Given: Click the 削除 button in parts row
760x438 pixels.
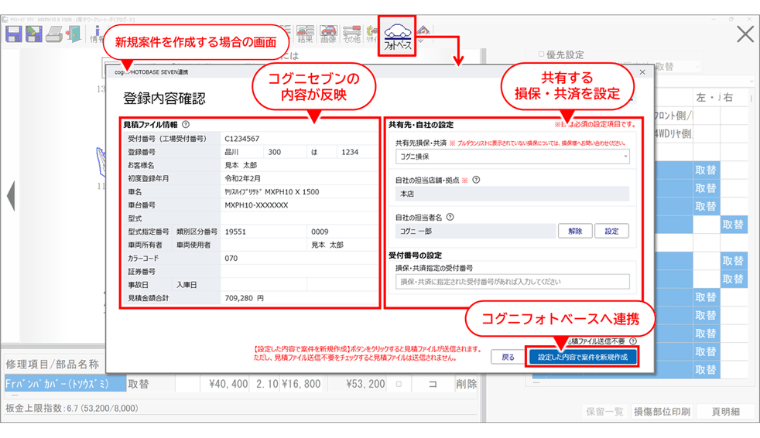Looking at the screenshot, I should tap(466, 384).
